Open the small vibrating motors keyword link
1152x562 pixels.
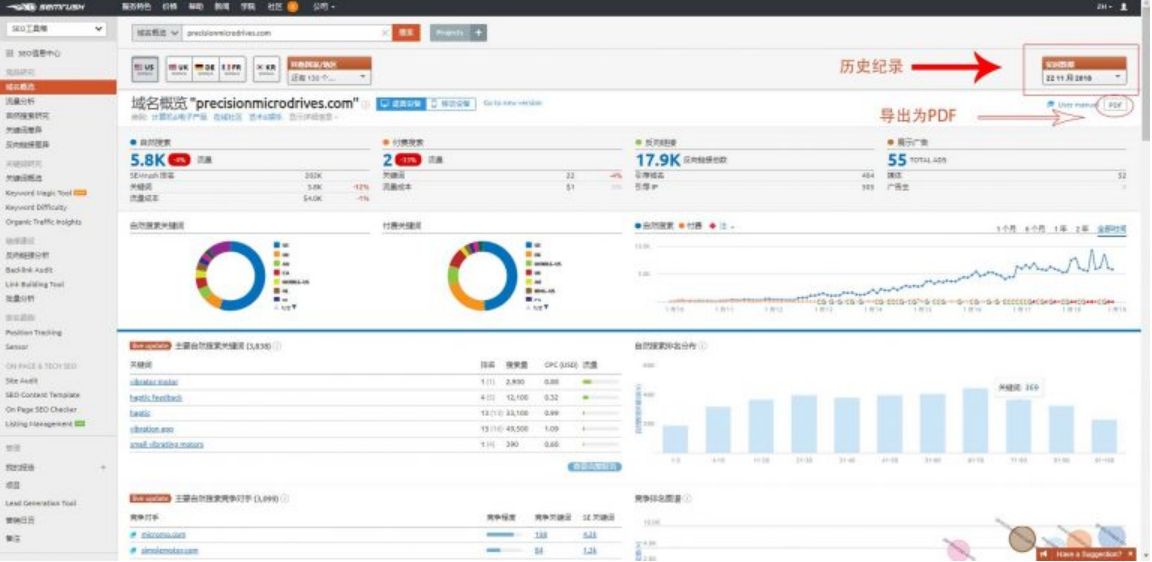click(166, 444)
